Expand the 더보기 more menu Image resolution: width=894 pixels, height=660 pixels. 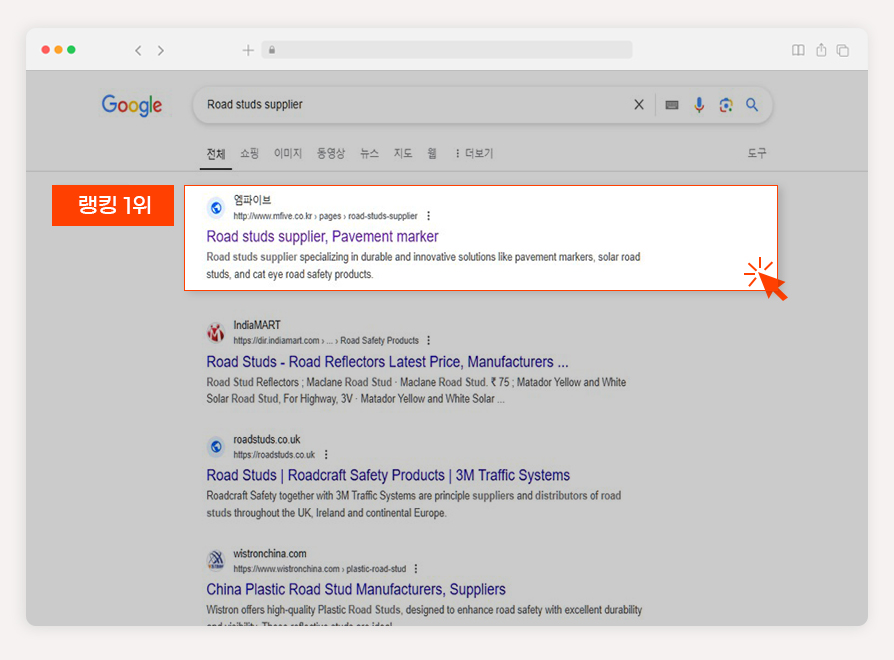coord(474,153)
